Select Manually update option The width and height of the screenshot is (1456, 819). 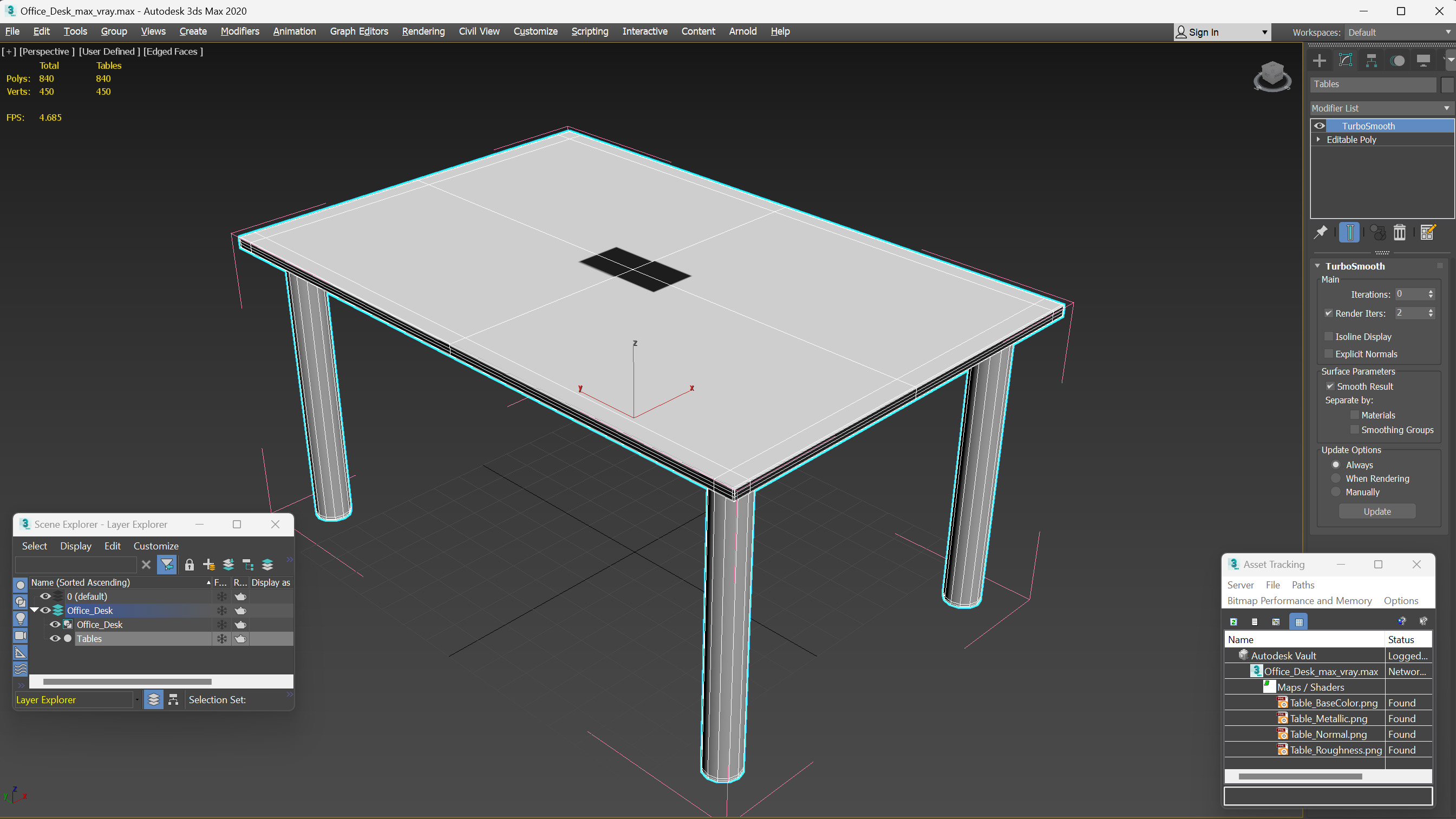1336,492
